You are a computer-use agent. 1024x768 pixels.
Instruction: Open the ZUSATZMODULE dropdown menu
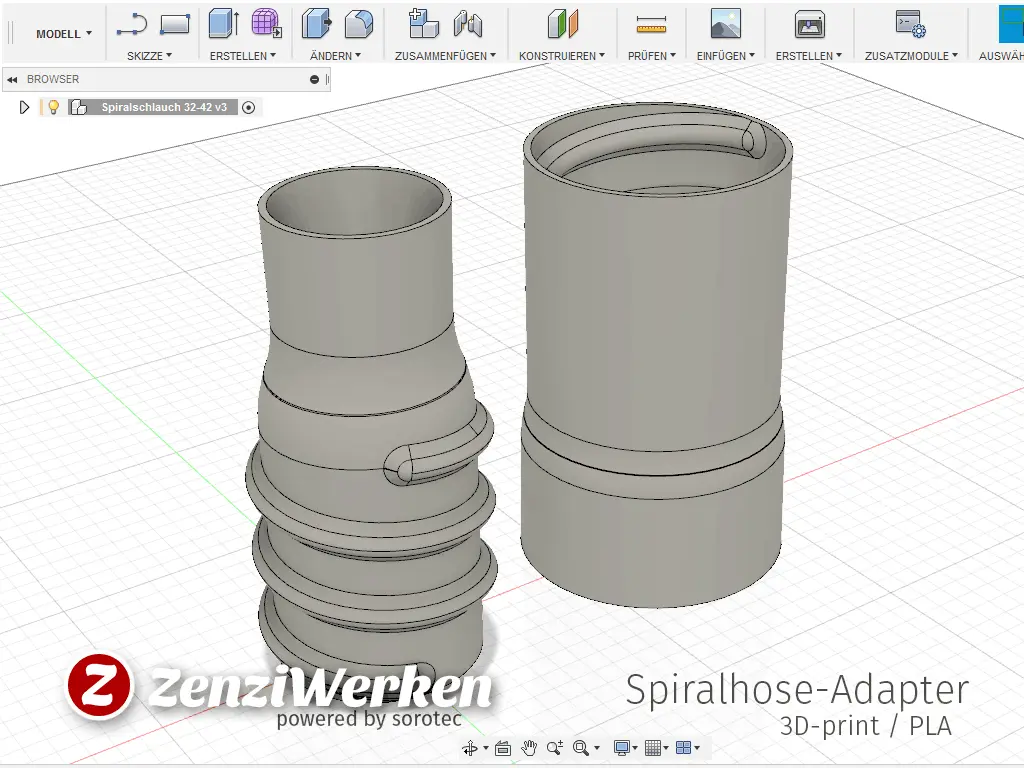(x=911, y=56)
